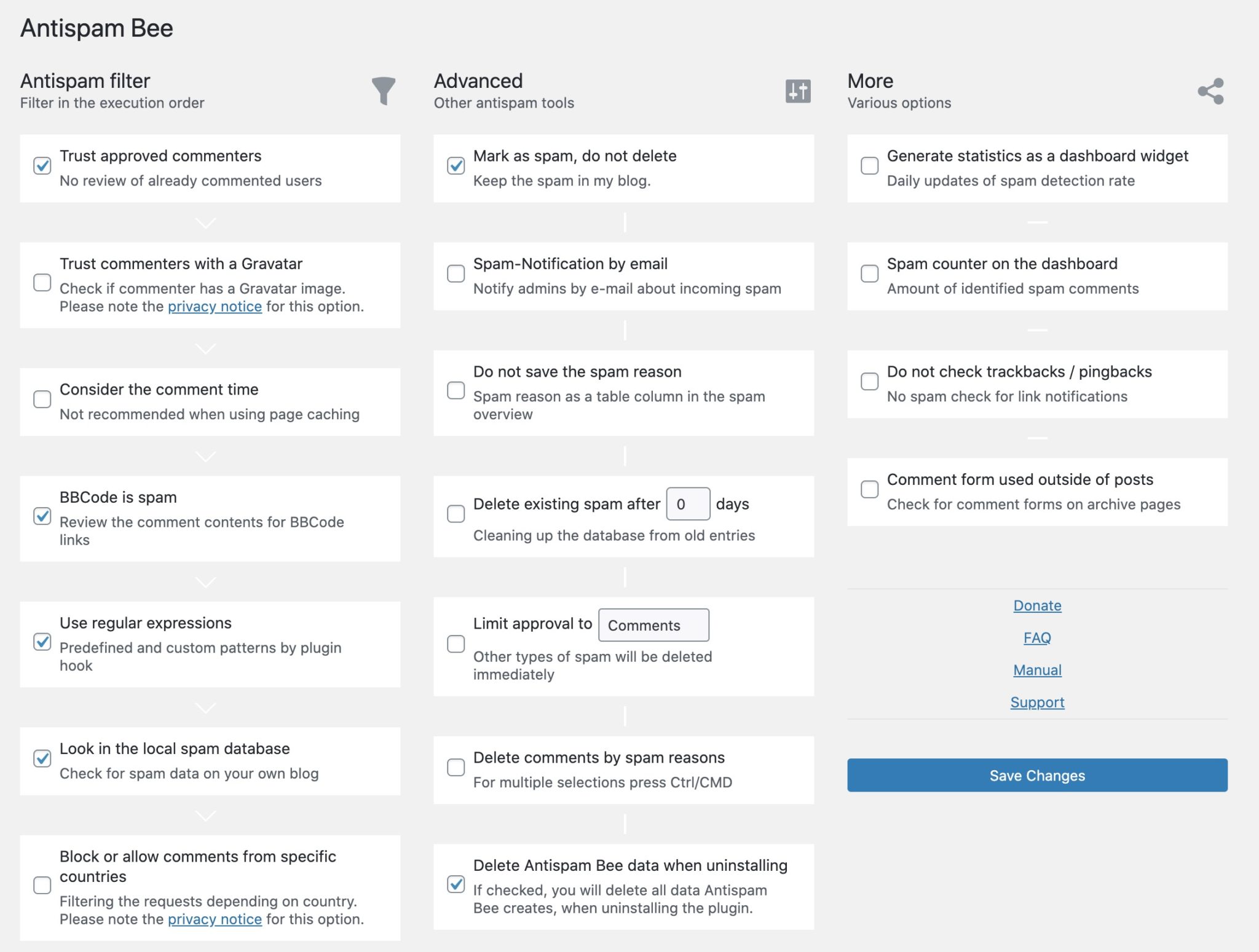The width and height of the screenshot is (1259, 952).
Task: Uncheck Look in the local spam database
Action: 42,759
